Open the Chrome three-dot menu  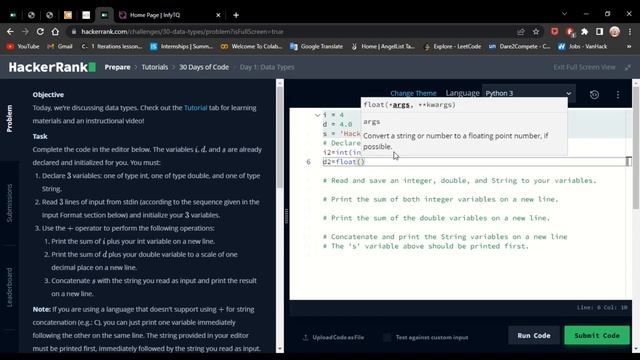click(x=630, y=31)
